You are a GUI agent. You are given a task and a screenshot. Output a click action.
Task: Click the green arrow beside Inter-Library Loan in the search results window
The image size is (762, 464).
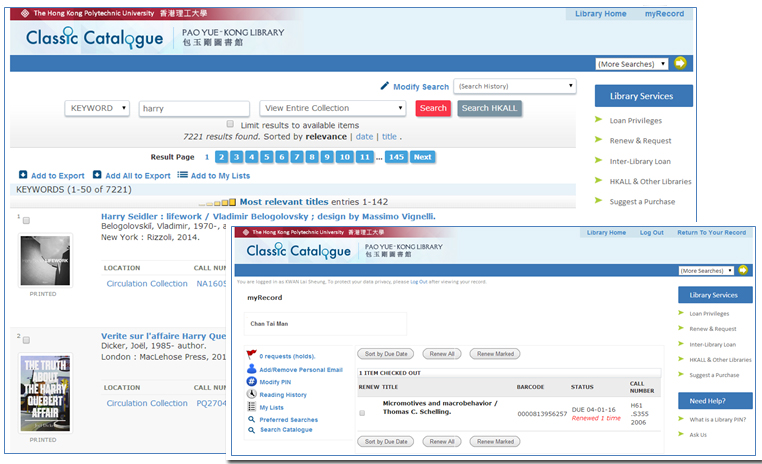598,160
